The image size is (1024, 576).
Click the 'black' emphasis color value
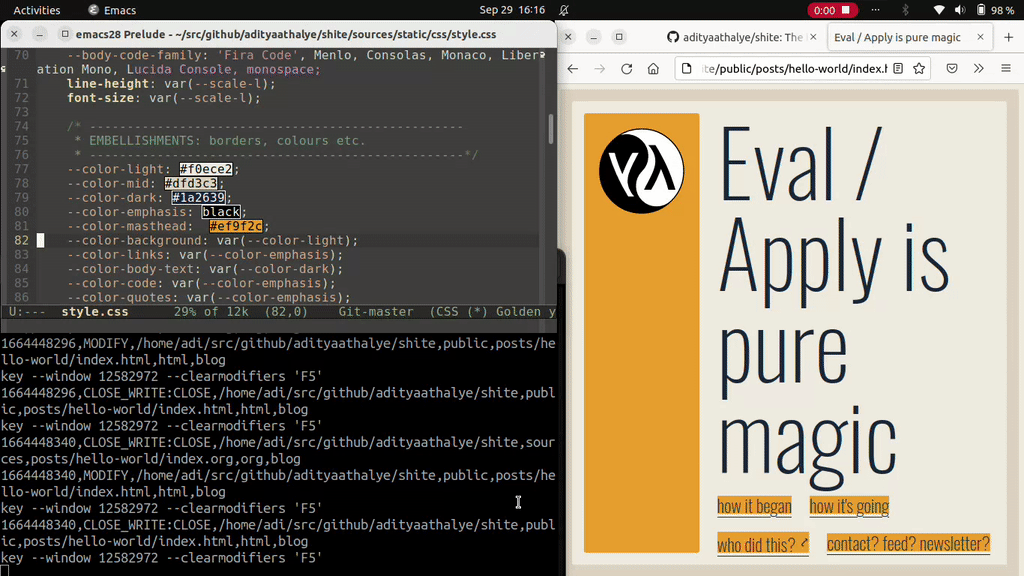click(221, 212)
